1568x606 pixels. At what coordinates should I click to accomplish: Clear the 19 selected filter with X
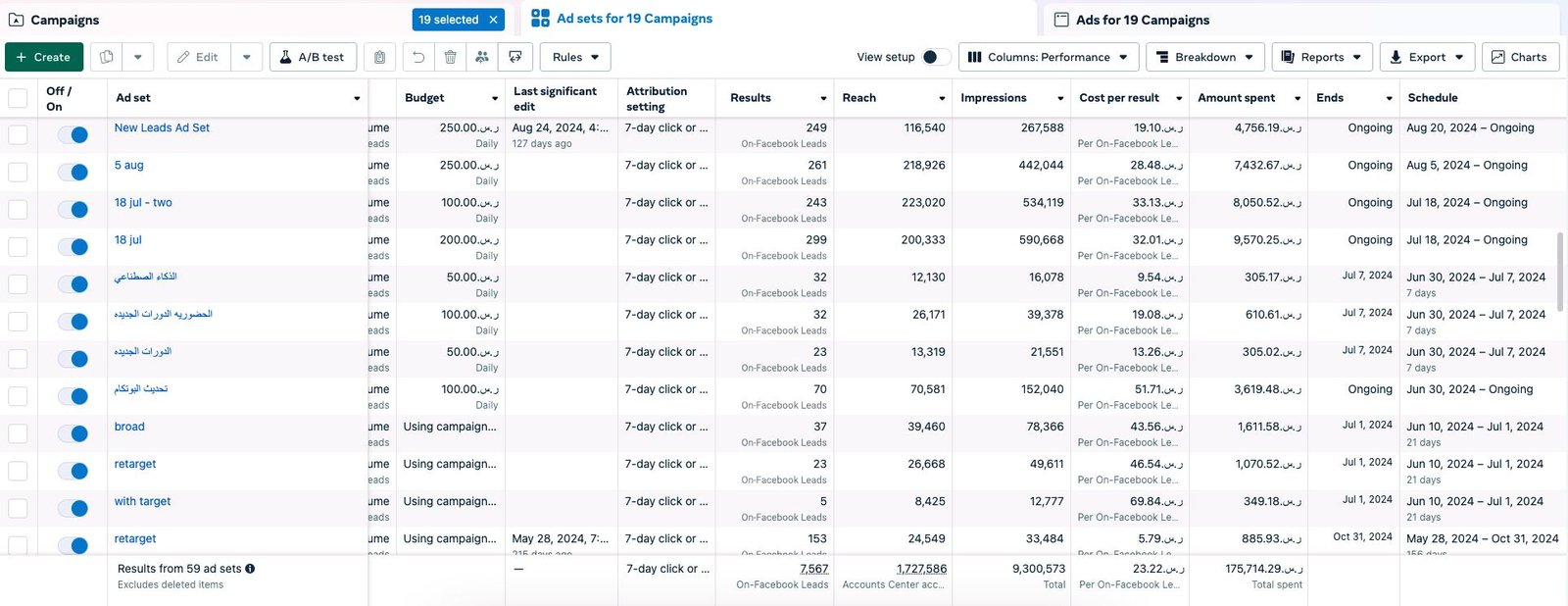493,20
